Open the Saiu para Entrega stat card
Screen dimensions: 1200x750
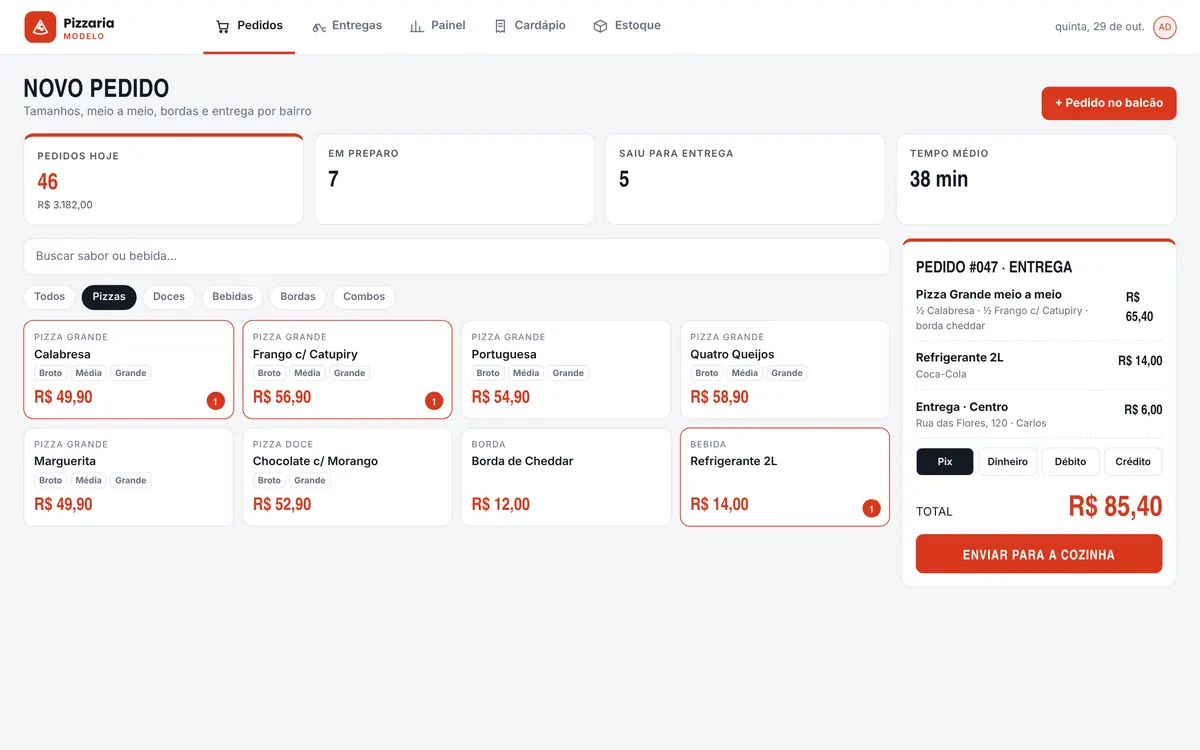(x=745, y=179)
